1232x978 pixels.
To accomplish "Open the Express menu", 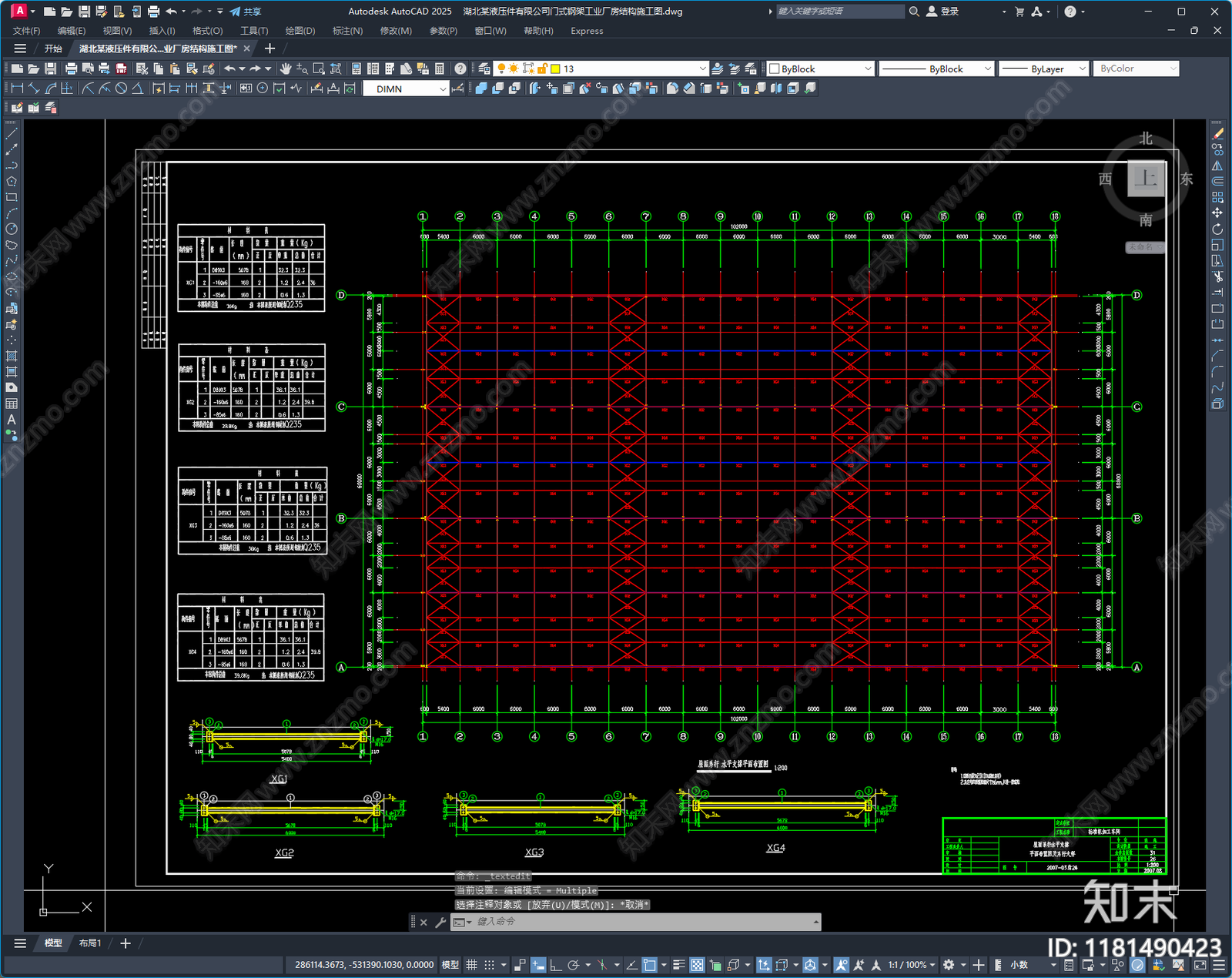I will 587,31.
